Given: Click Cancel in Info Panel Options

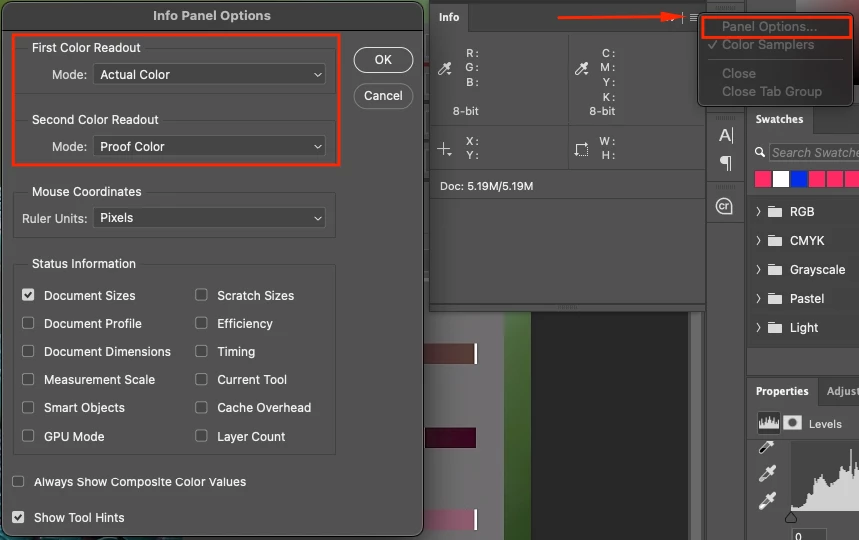Looking at the screenshot, I should pos(383,96).
